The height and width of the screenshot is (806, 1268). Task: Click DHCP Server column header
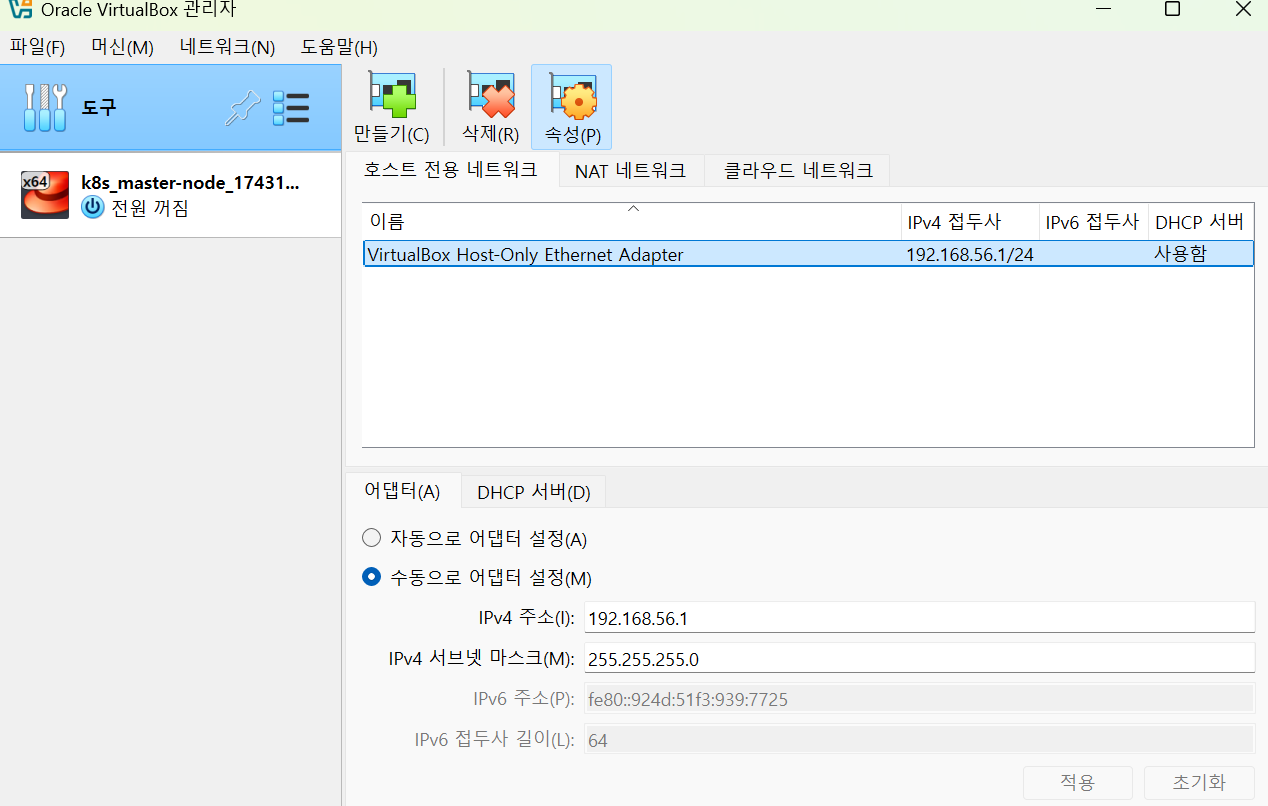click(x=1200, y=222)
